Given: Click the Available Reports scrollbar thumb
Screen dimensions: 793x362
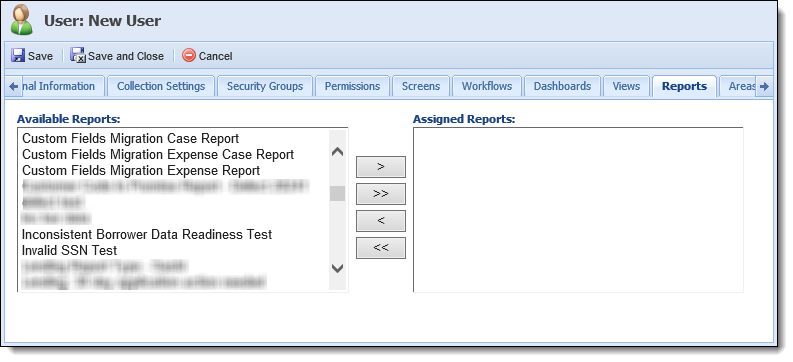Looking at the screenshot, I should [337, 193].
